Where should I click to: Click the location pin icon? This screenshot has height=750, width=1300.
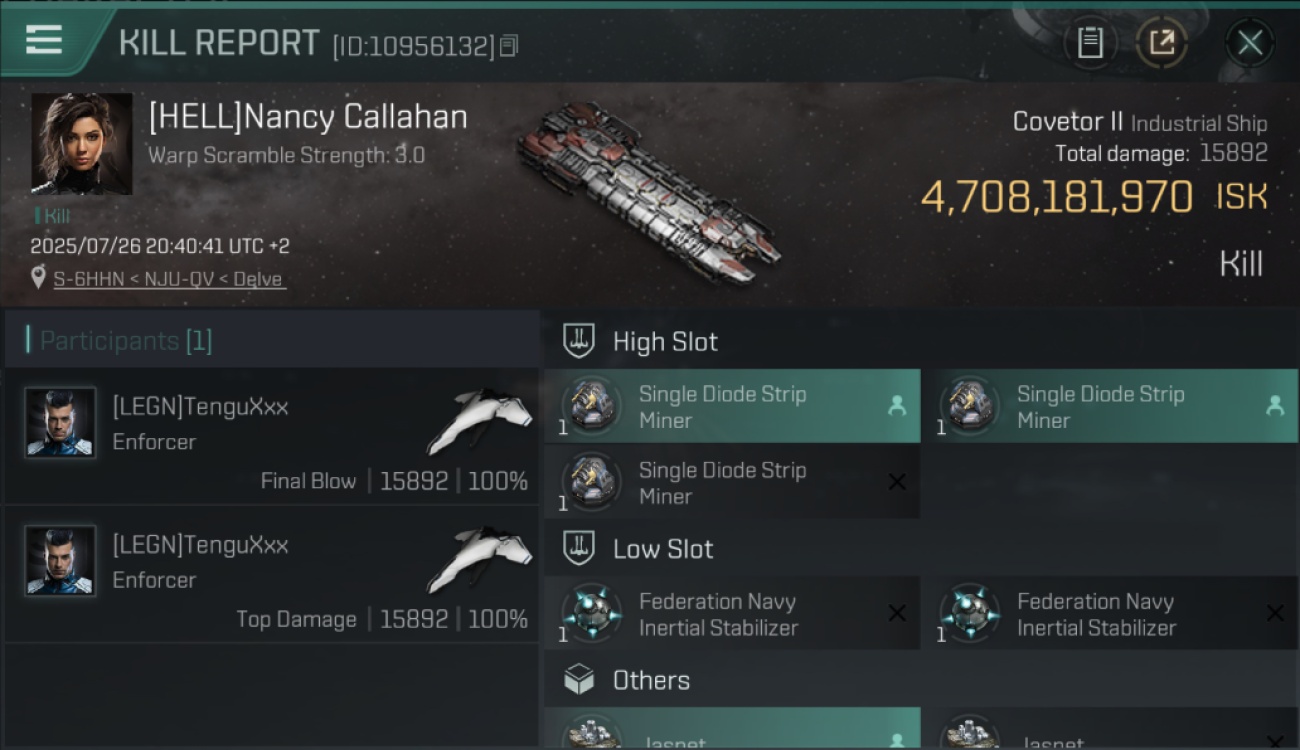click(x=38, y=278)
